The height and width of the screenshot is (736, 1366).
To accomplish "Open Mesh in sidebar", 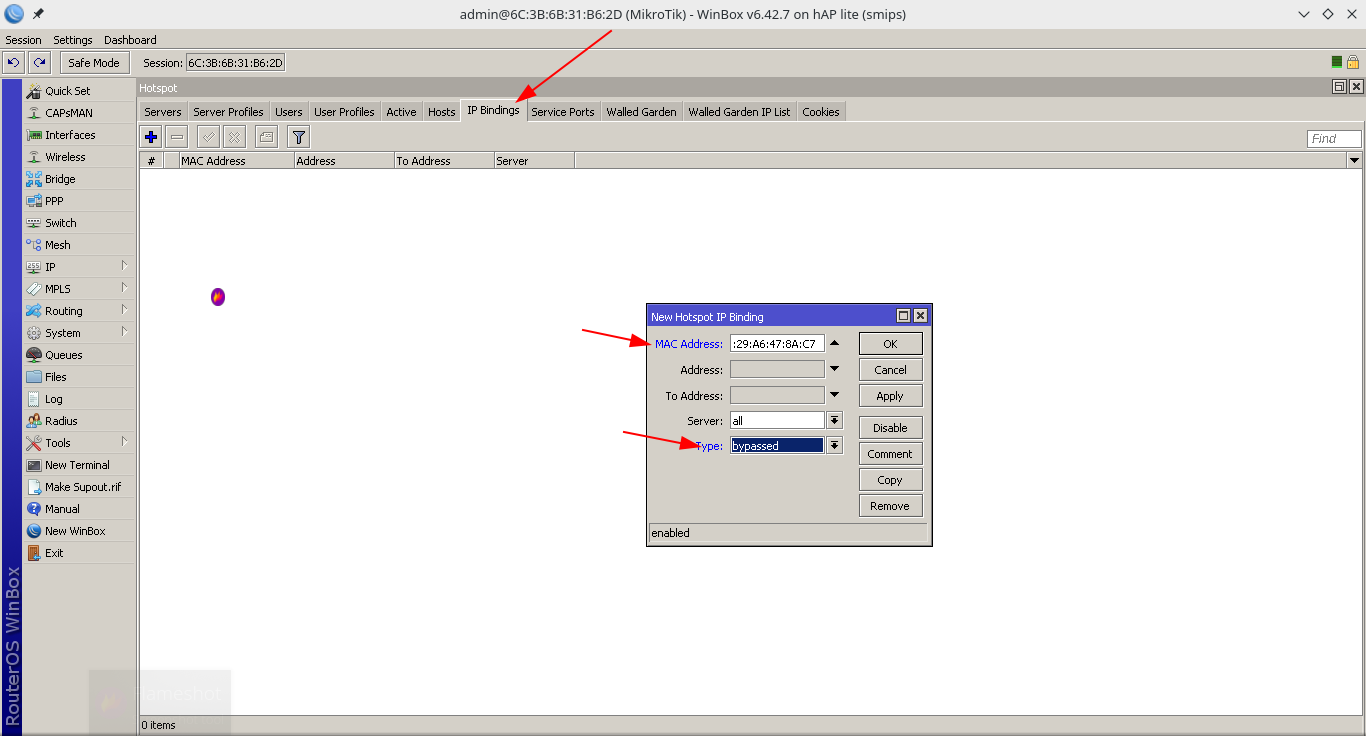I will [79, 245].
